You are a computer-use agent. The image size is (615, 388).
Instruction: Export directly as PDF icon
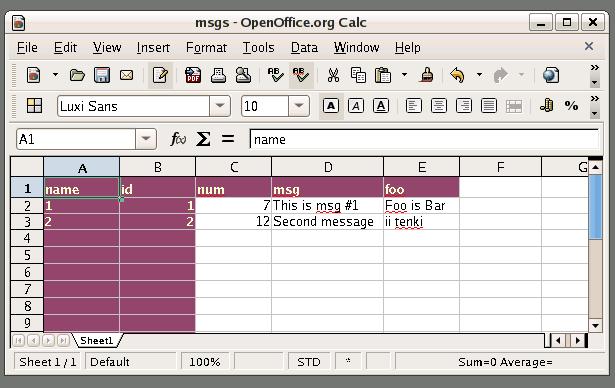coord(193,75)
